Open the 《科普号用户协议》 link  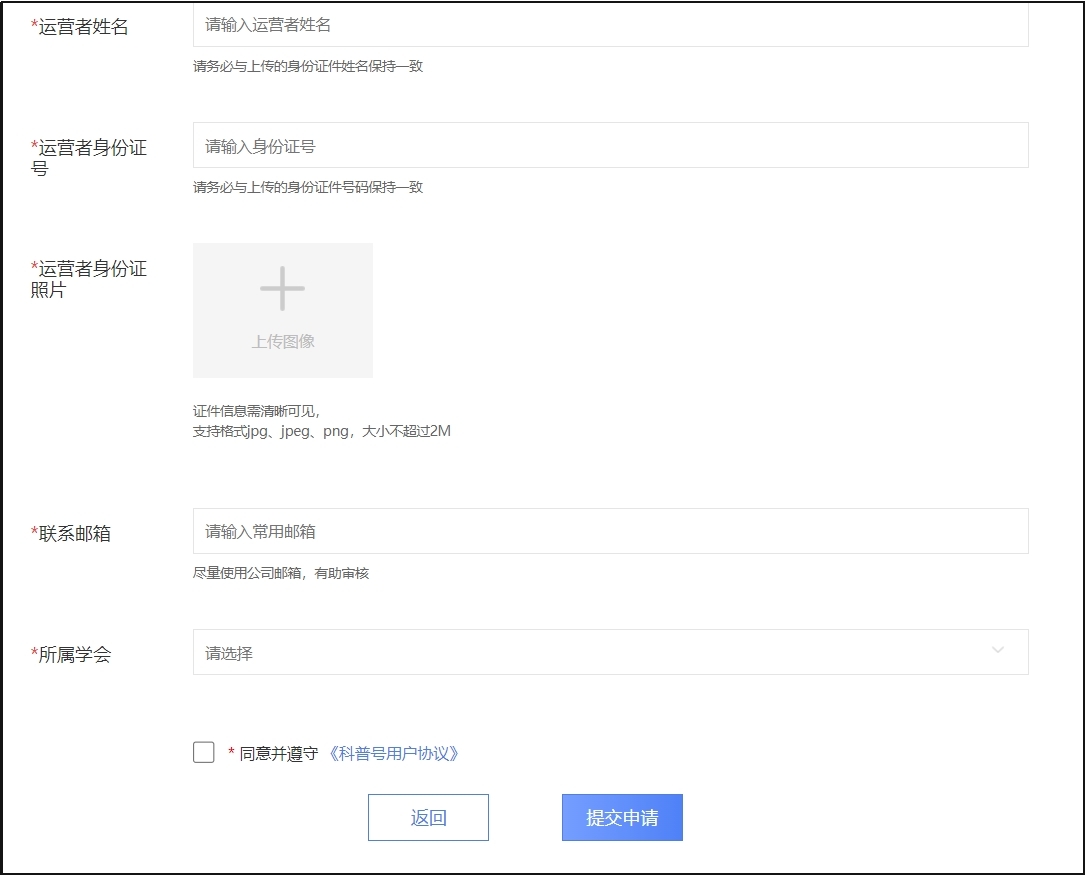coord(394,753)
